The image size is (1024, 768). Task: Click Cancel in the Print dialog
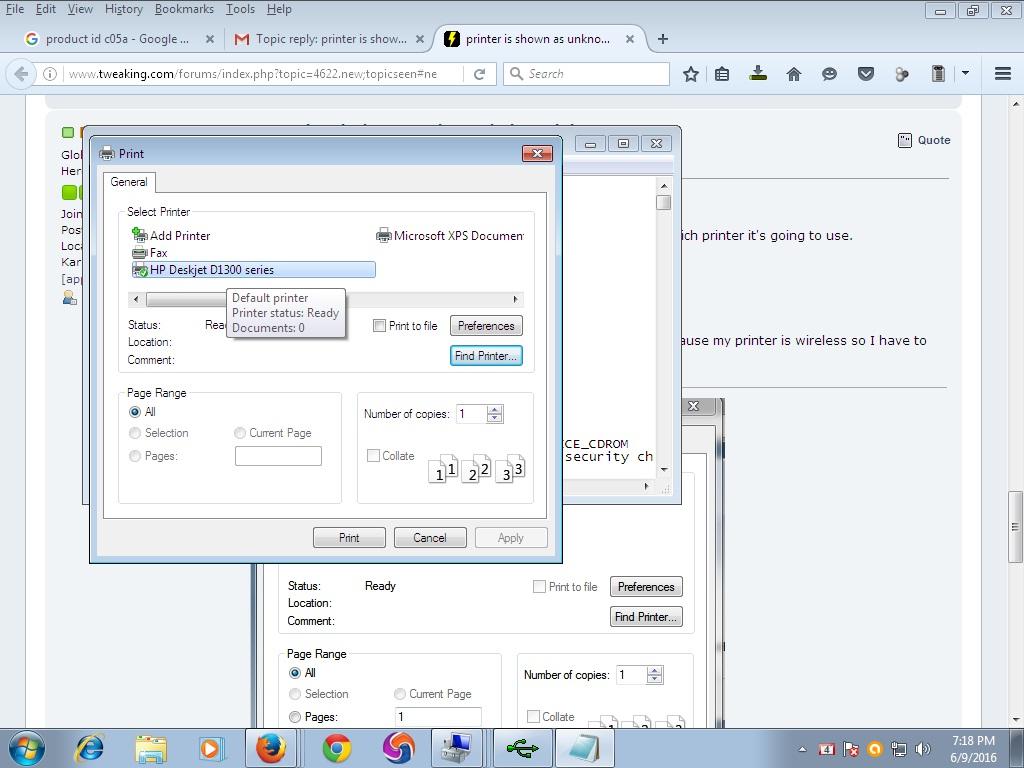click(x=430, y=537)
